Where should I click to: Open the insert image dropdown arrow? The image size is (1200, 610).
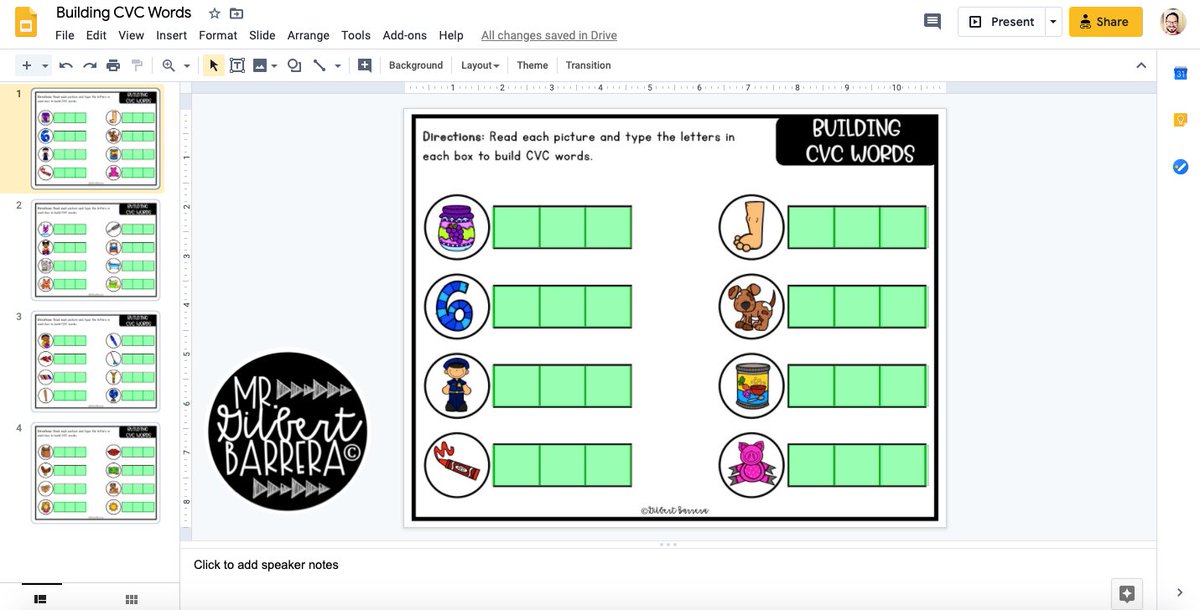pyautogui.click(x=274, y=66)
